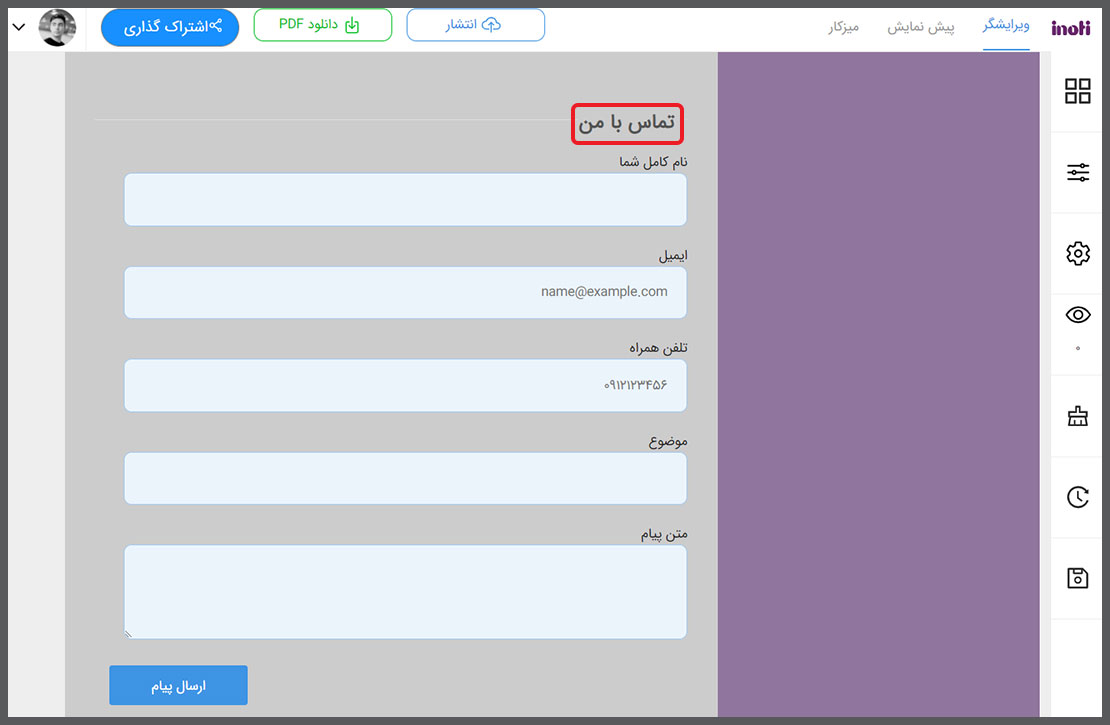Click the متن پیام message textarea
The image size is (1110, 725).
point(405,591)
